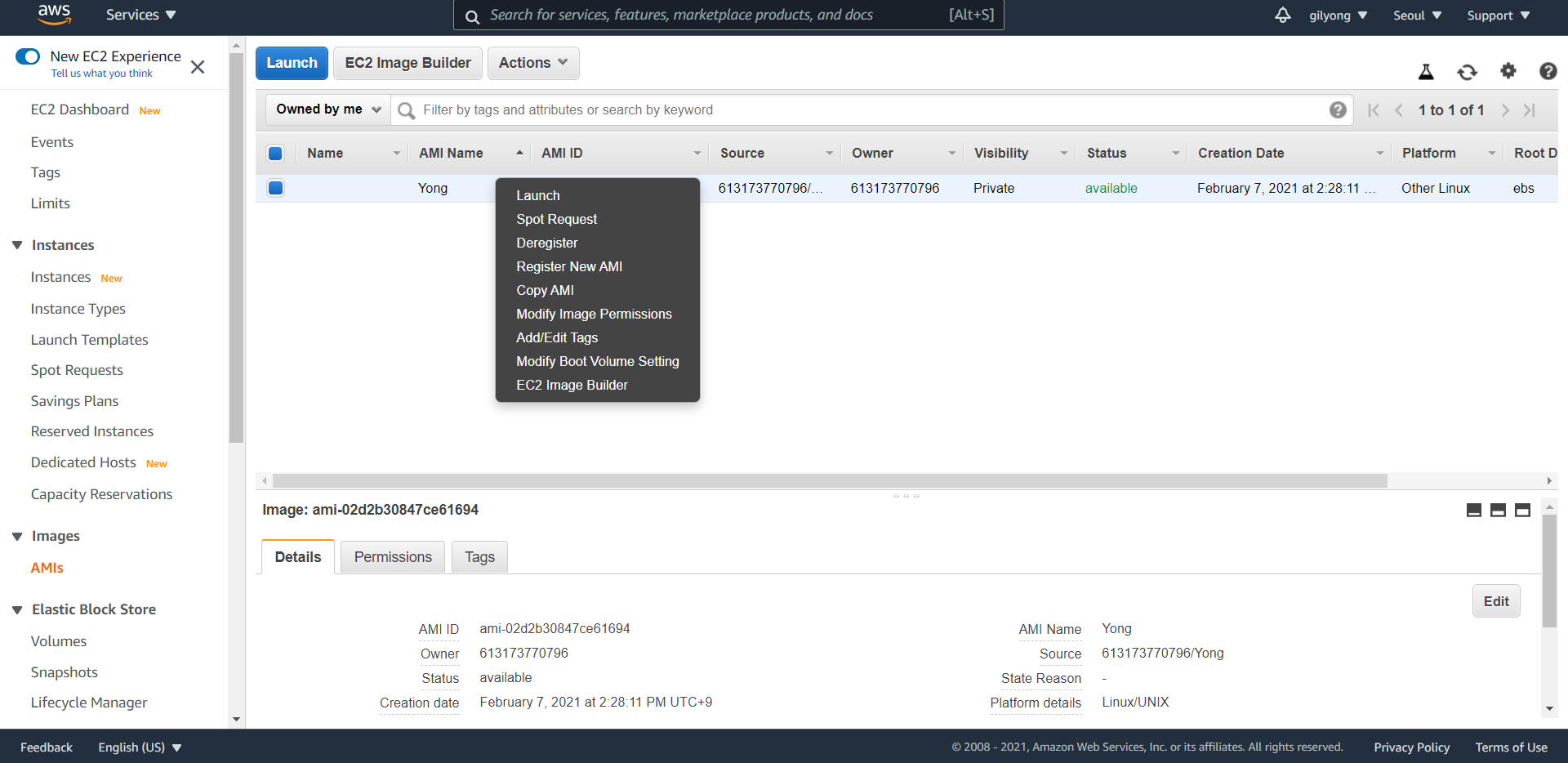
Task: Open the settings gear icon
Action: pos(1508,71)
